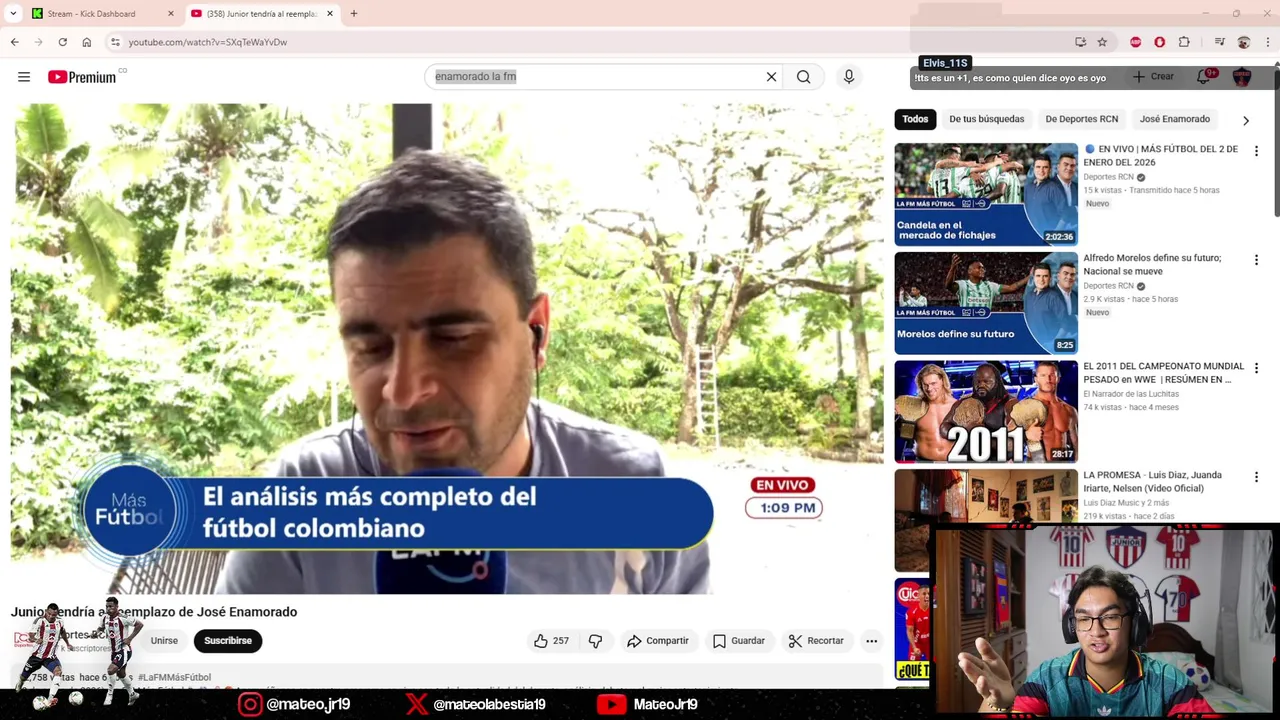This screenshot has width=1280, height=720.
Task: Open the browser home page icon
Action: click(x=87, y=42)
